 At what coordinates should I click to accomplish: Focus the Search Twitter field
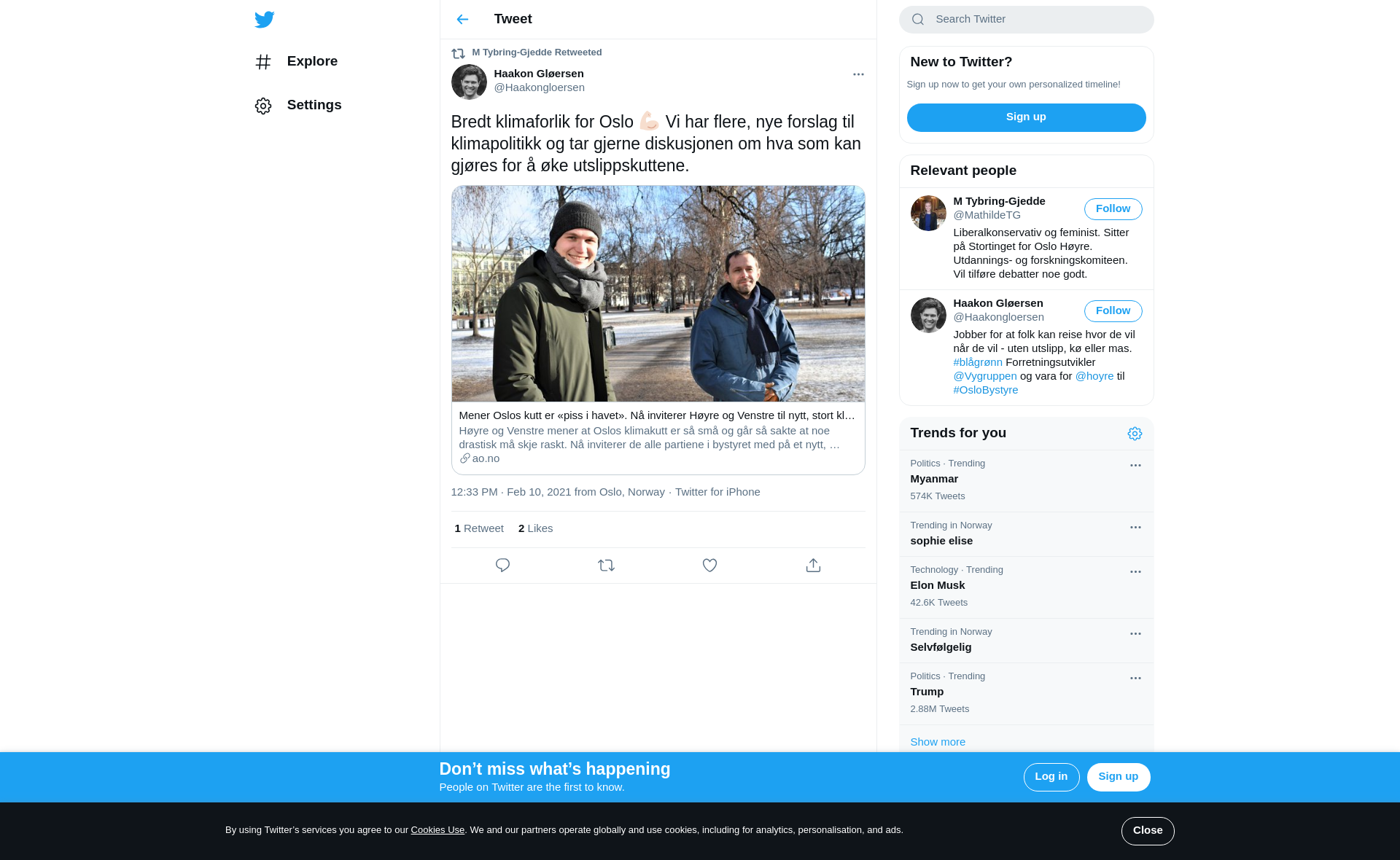click(1026, 20)
